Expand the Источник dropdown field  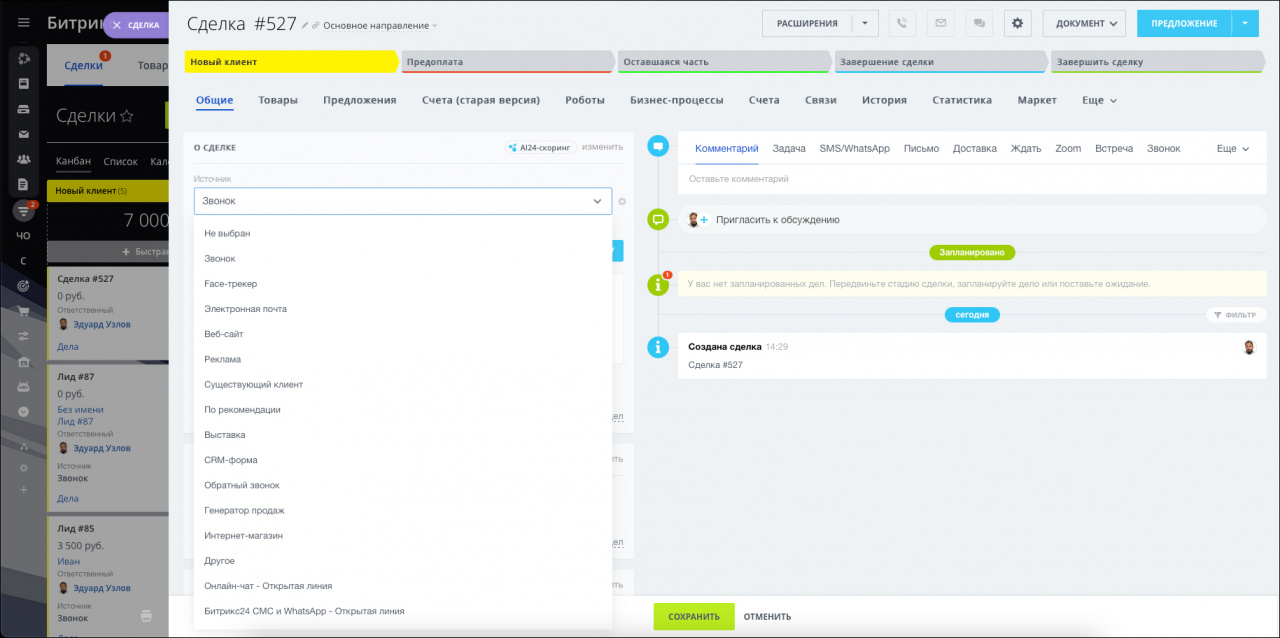403,201
